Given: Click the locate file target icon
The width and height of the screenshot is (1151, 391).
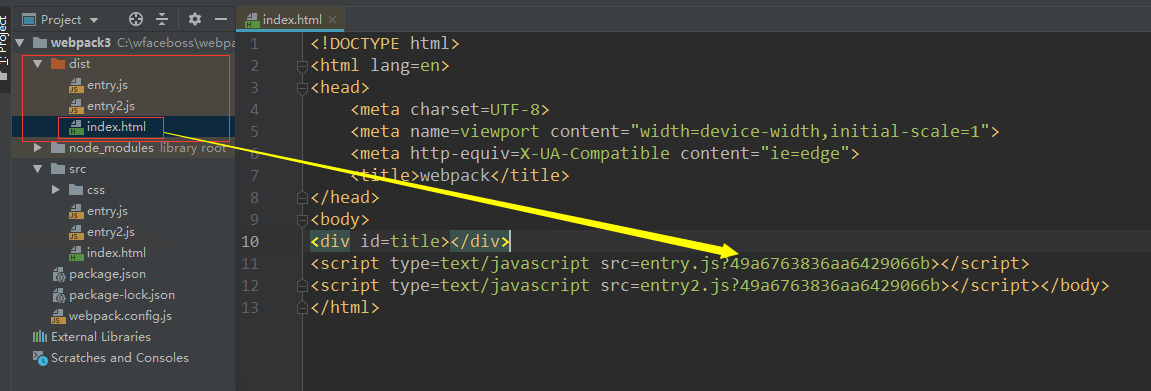Looking at the screenshot, I should coord(136,20).
